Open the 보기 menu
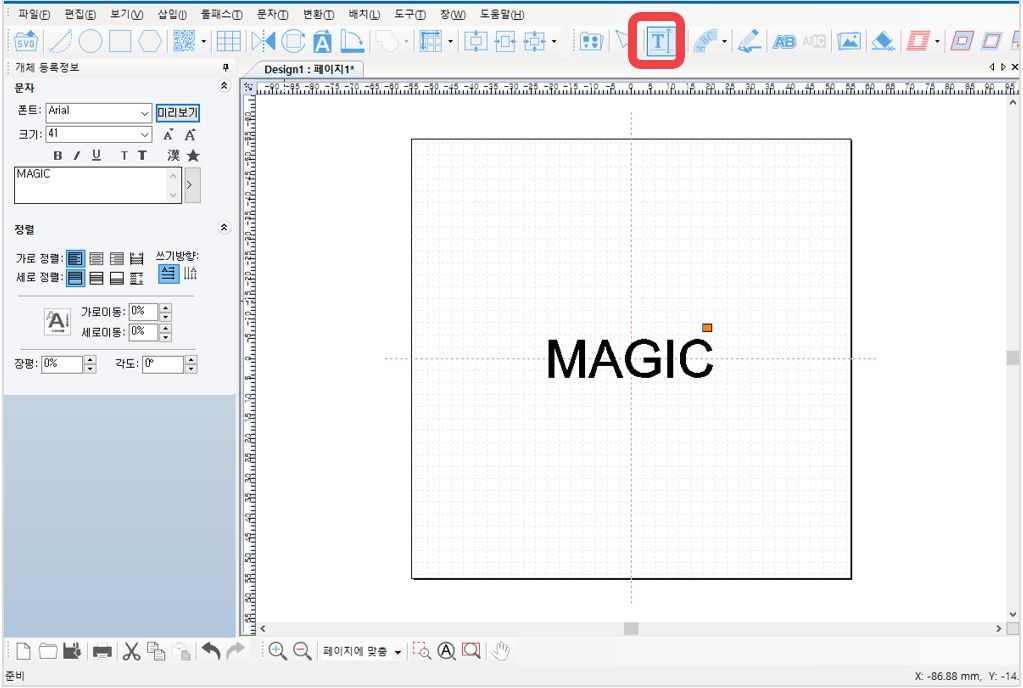The height and width of the screenshot is (688, 1023). click(x=127, y=14)
